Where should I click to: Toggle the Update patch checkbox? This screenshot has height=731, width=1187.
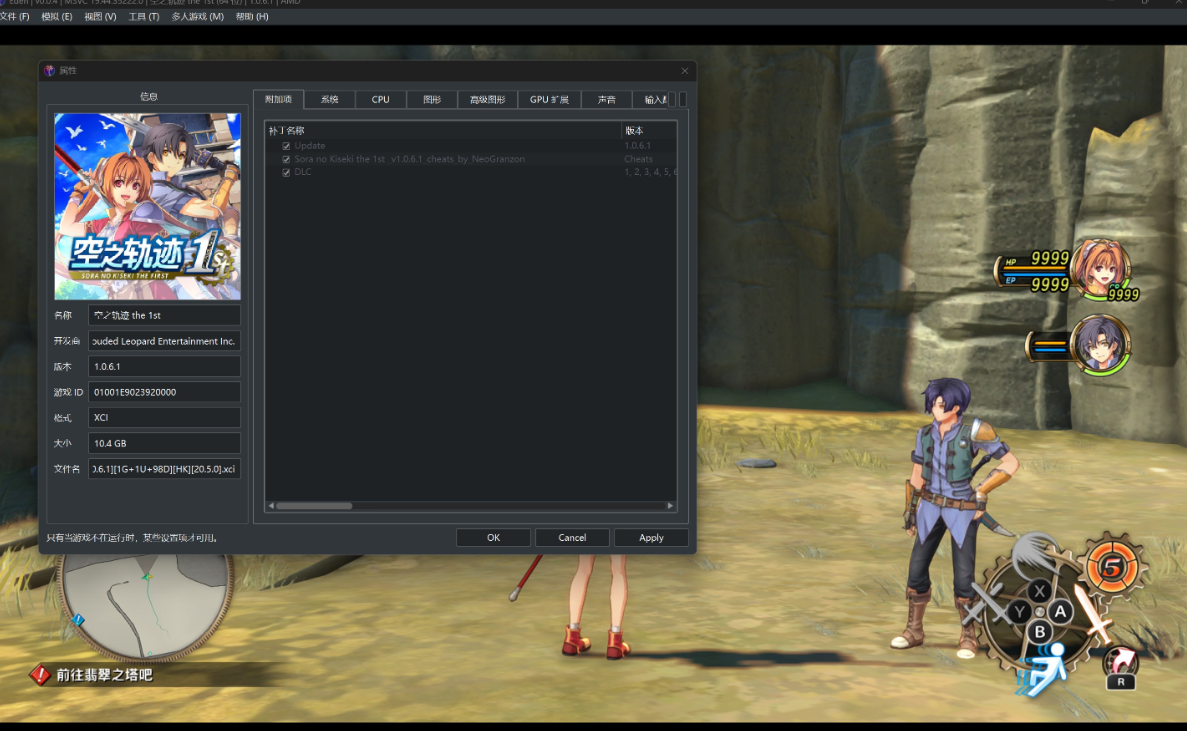286,146
